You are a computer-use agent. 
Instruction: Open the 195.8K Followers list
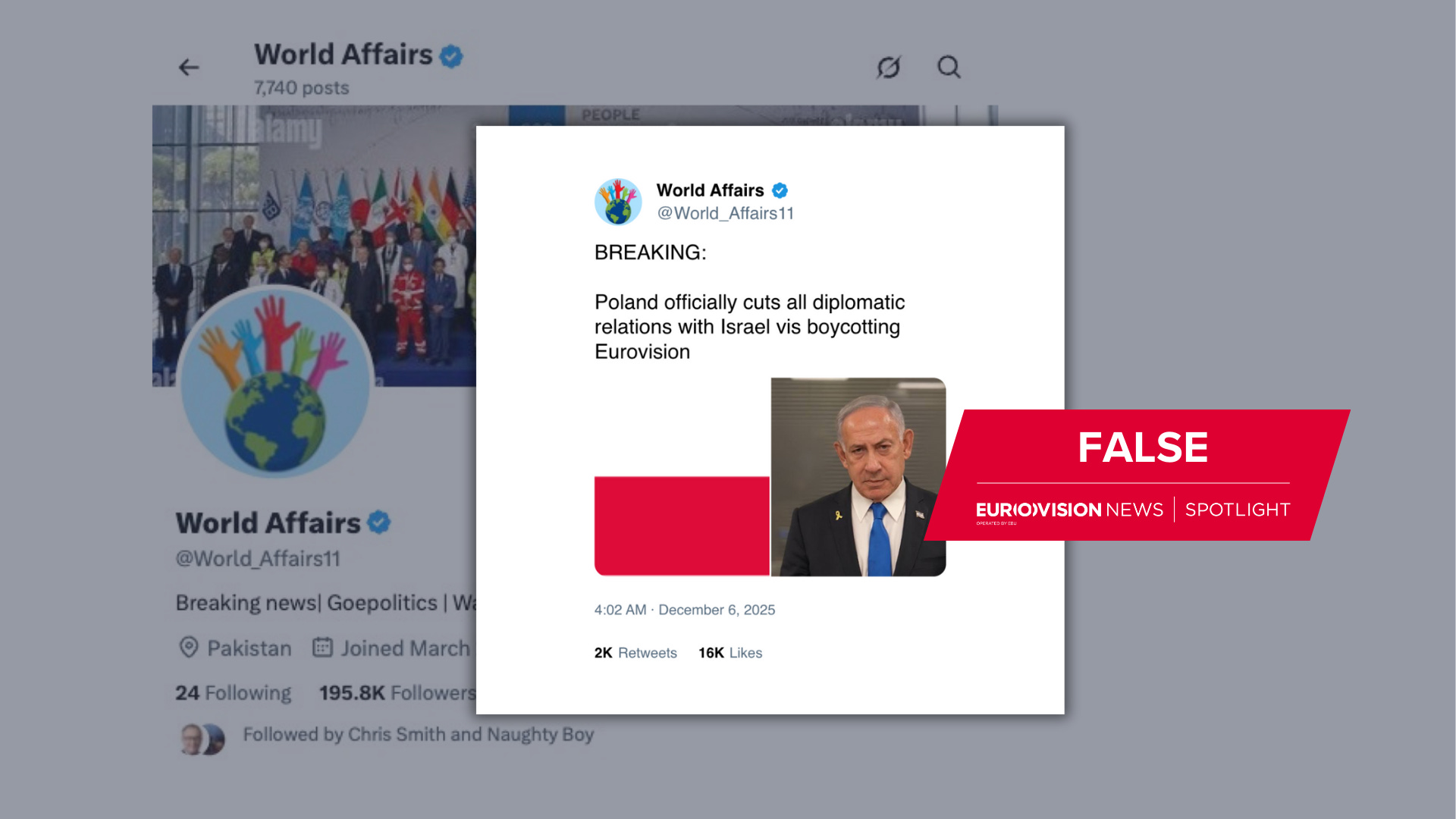click(397, 693)
